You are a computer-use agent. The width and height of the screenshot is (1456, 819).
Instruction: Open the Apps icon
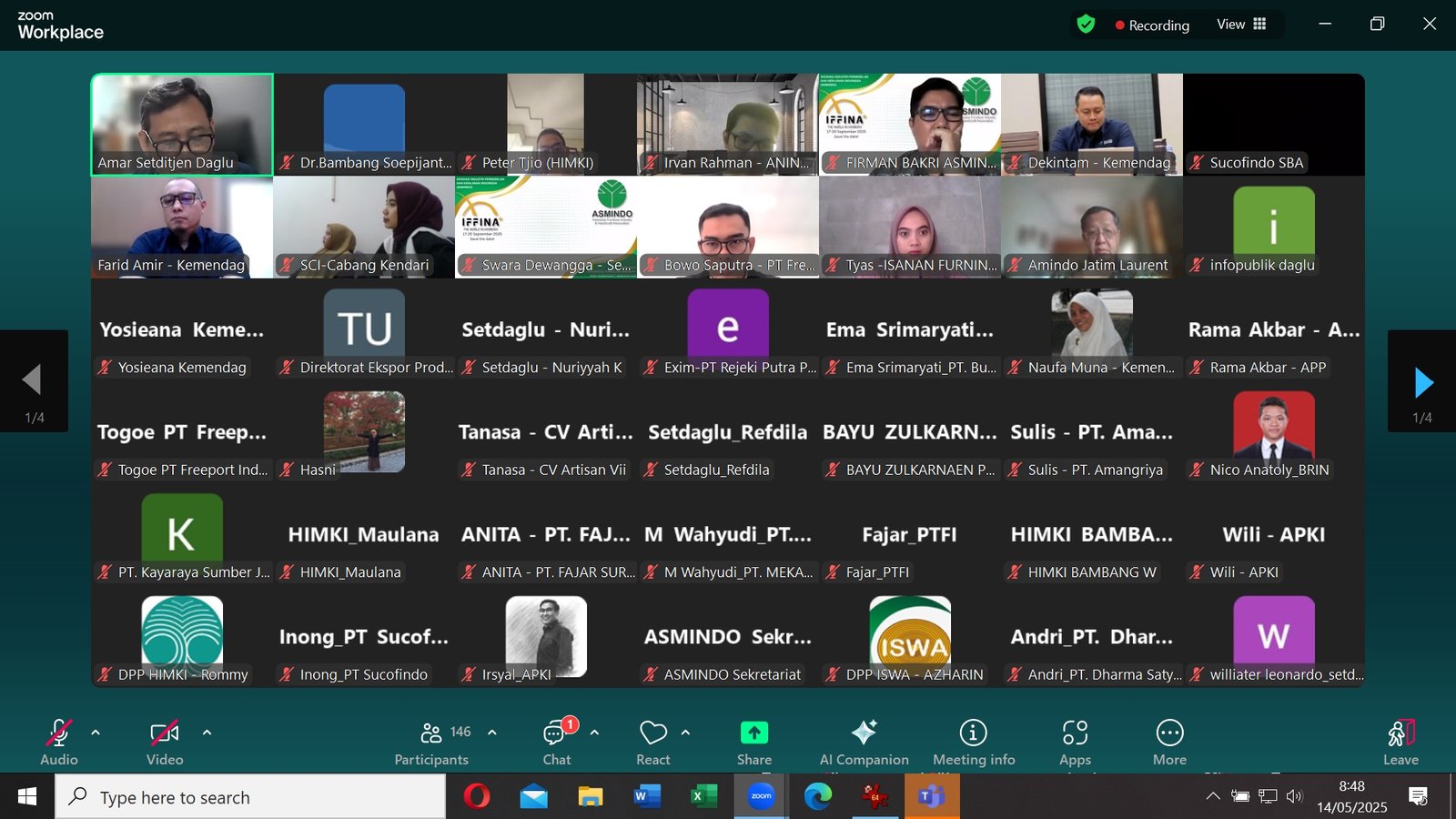click(1075, 733)
